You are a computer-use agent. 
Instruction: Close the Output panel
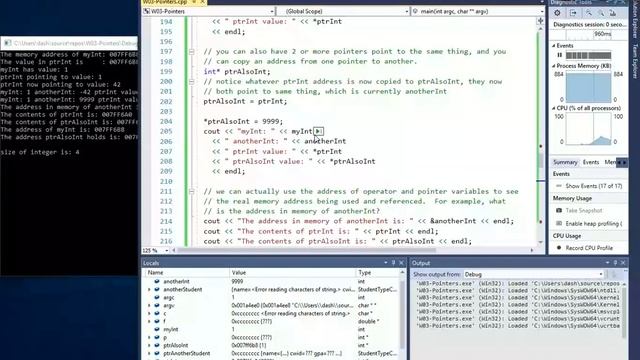click(x=623, y=263)
